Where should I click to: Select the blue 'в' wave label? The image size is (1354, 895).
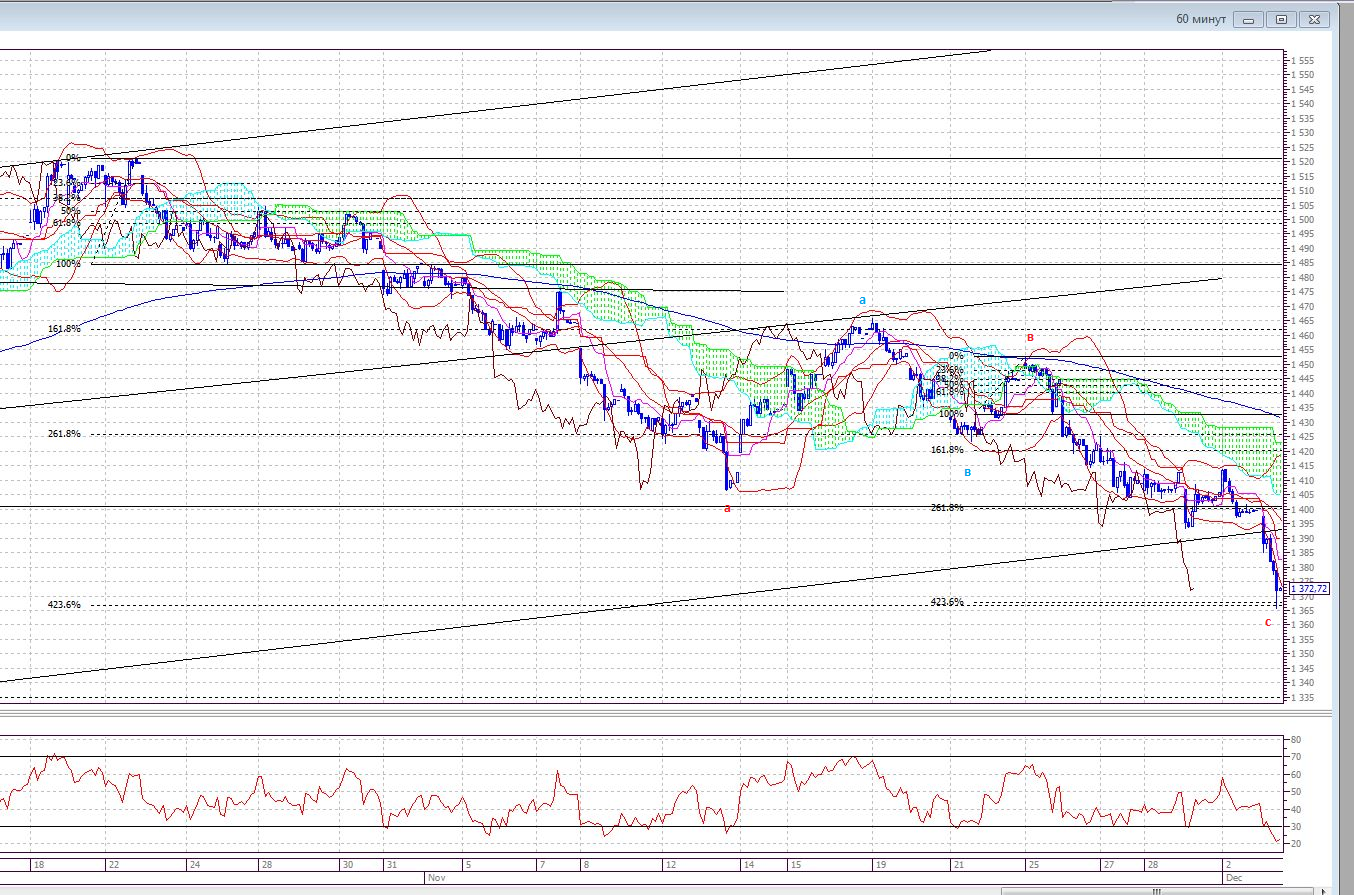(967, 471)
